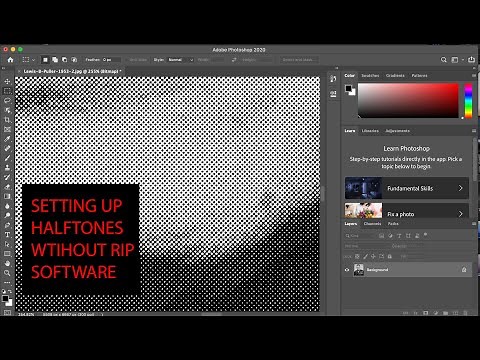Select the Spot Healing Brush tool
Viewport: 480px width, 360px height.
[x=7, y=148]
